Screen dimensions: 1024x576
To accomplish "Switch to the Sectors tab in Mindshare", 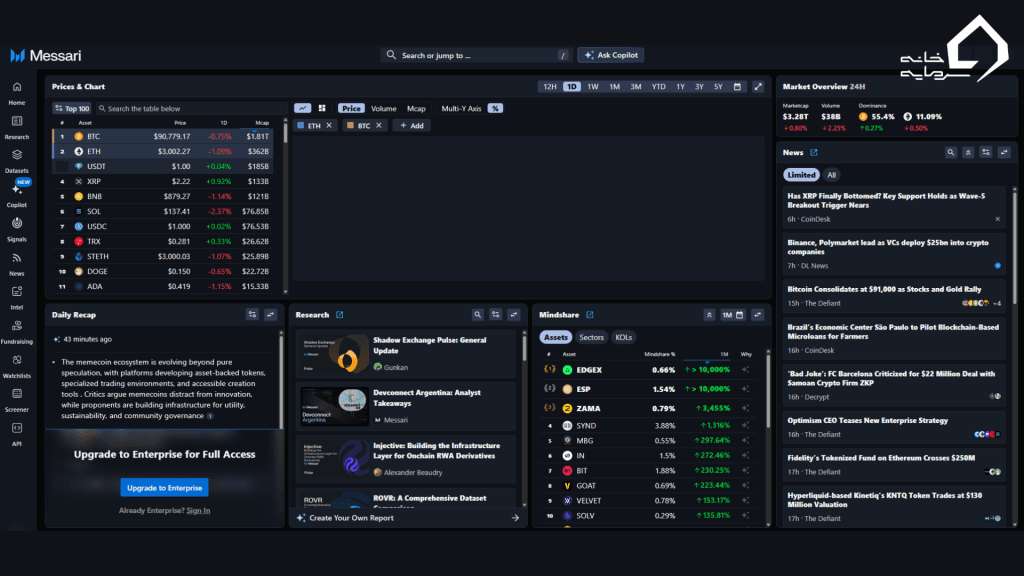I will 592,337.
